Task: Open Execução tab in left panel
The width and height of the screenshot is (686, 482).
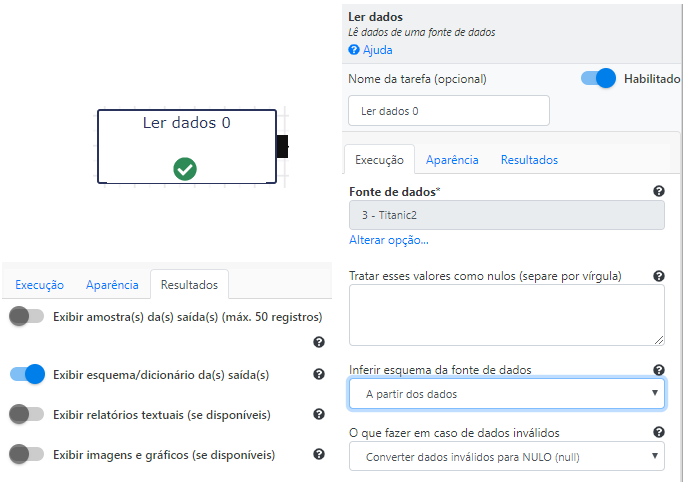Action: coord(39,285)
